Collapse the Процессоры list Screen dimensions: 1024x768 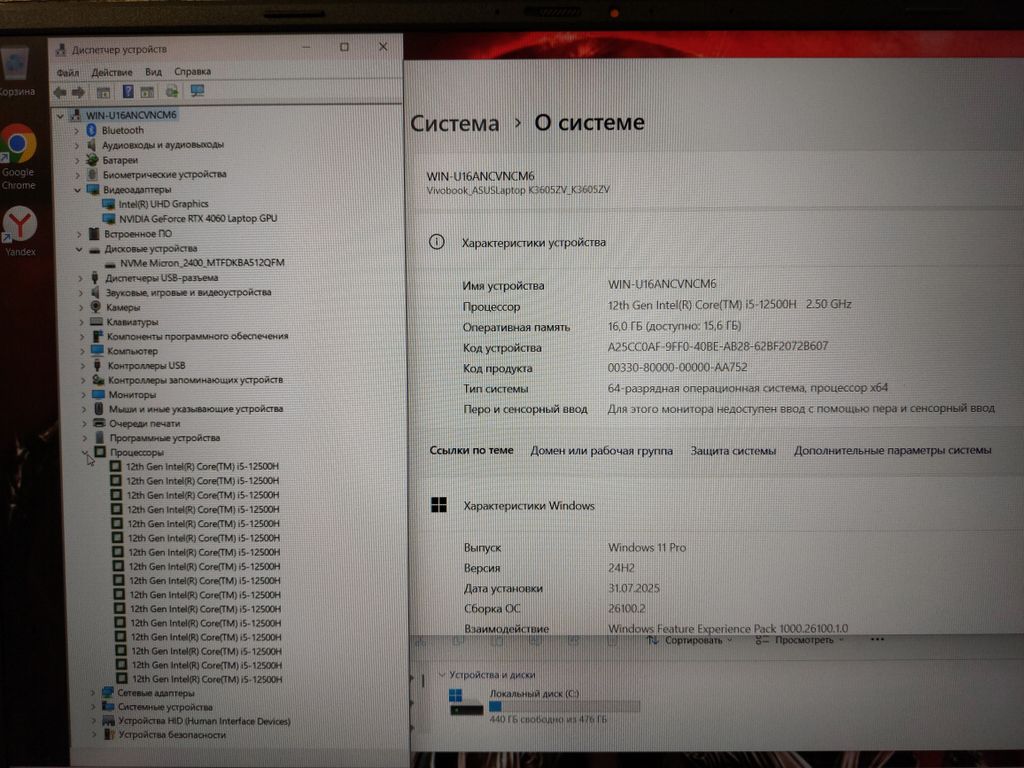pos(87,453)
